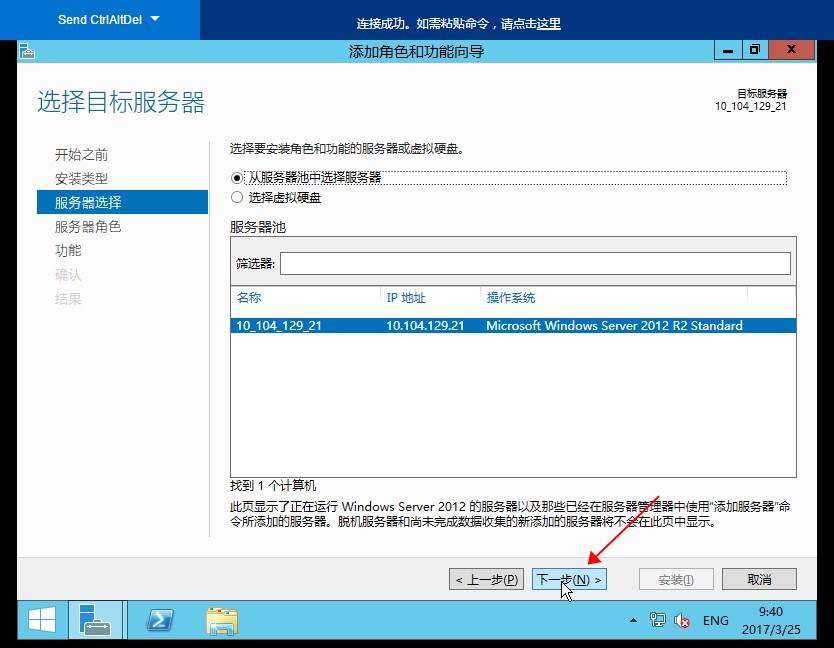834x648 pixels.
Task: Switch the ENG input language indicator
Action: click(x=715, y=621)
